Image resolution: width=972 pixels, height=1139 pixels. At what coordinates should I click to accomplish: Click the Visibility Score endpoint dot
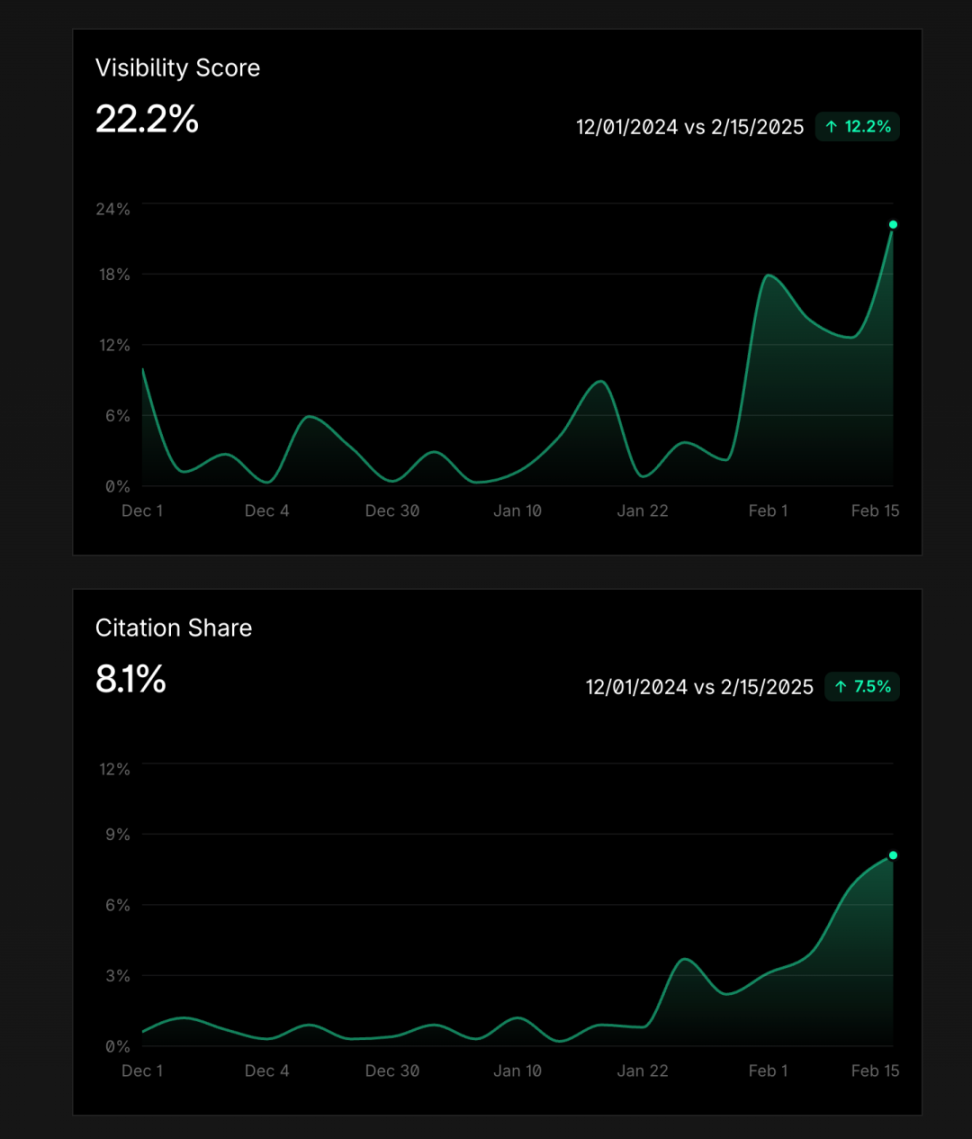click(x=893, y=224)
